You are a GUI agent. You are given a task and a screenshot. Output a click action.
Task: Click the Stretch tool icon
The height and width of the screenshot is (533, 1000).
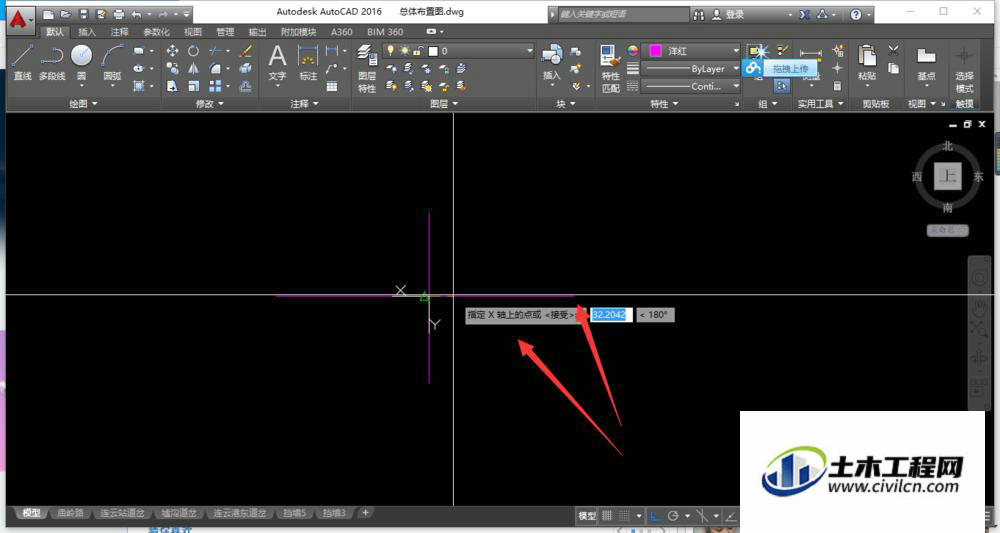tap(172, 85)
